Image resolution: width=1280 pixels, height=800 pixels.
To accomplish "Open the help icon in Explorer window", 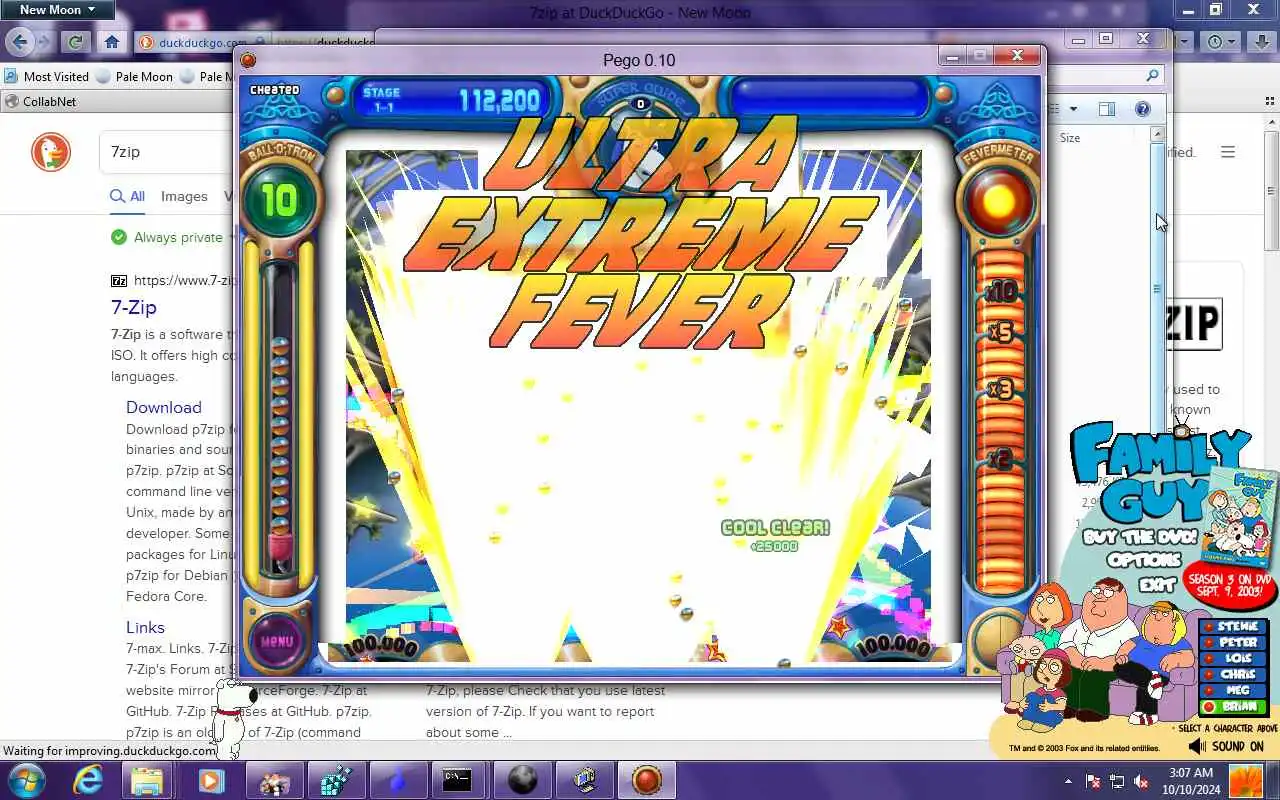I will [x=1143, y=109].
